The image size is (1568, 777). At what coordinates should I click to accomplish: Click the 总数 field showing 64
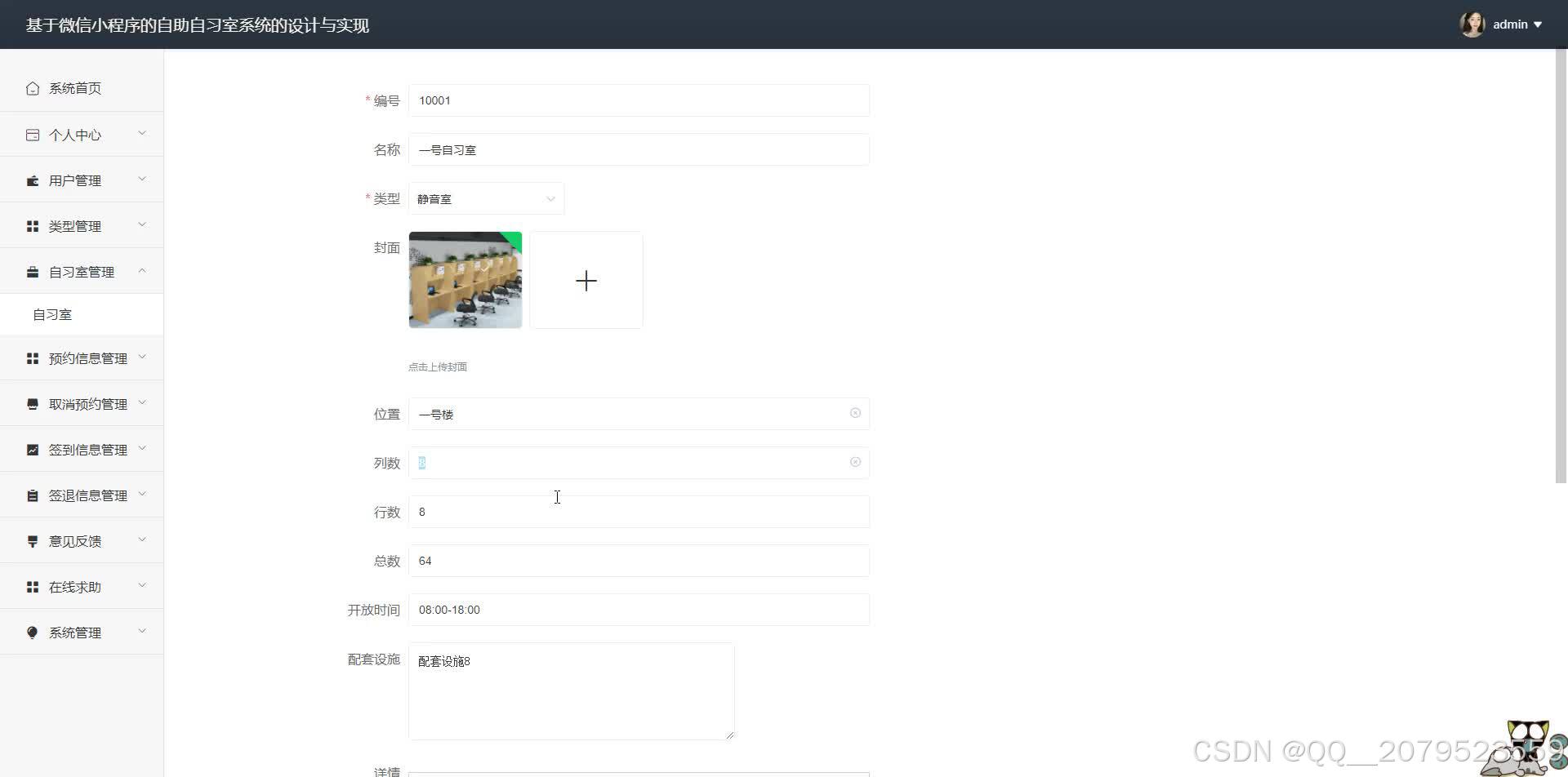point(639,561)
